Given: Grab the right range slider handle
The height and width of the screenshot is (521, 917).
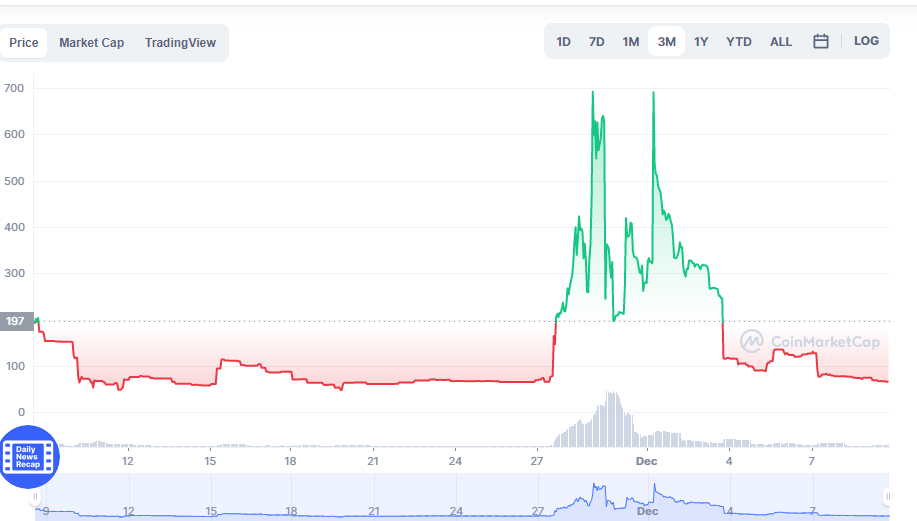Looking at the screenshot, I should [x=887, y=496].
